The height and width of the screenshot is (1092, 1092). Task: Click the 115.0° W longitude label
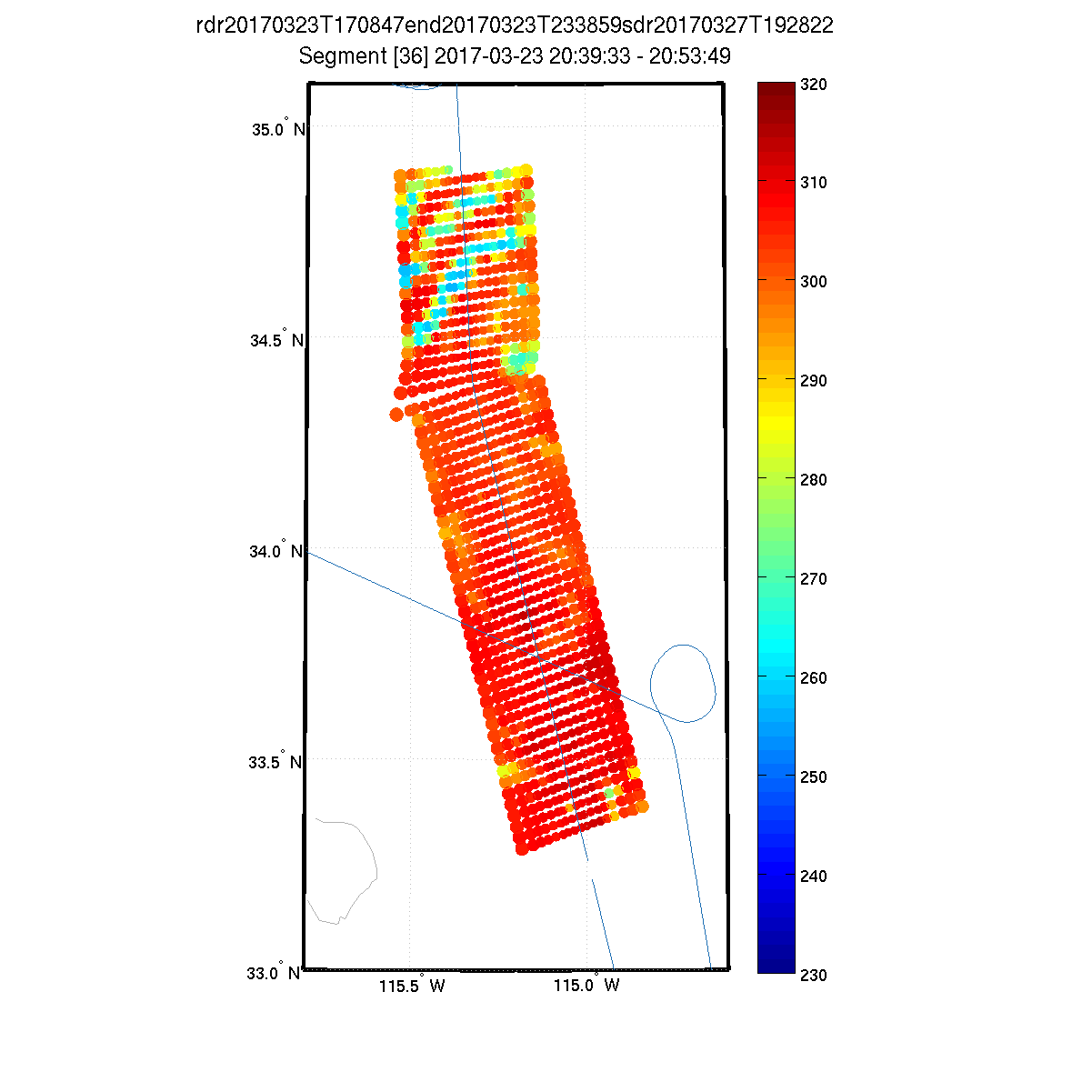586,986
